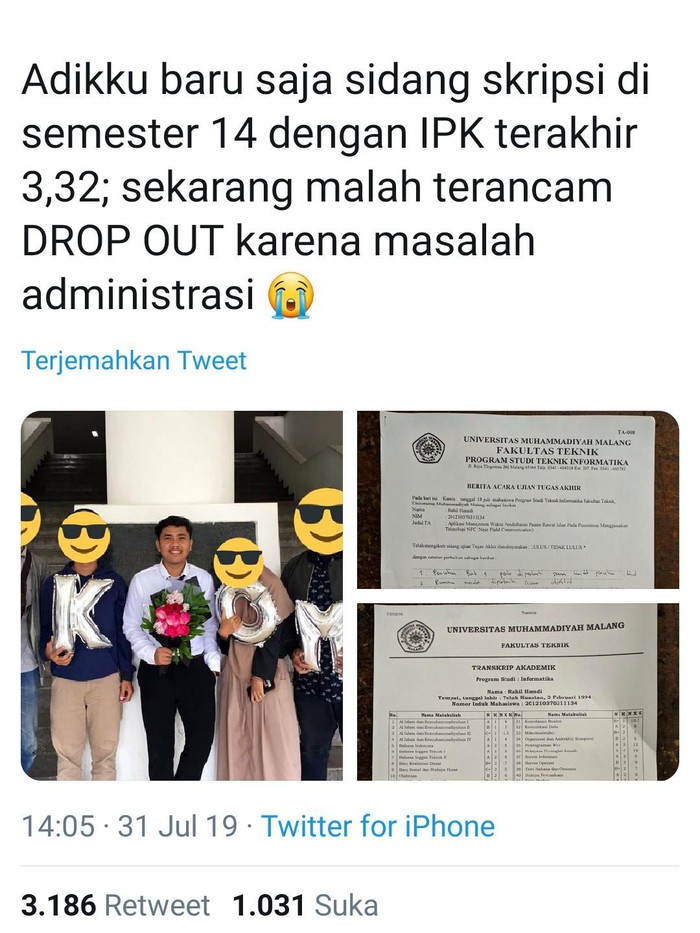
Task: Open the Transkrip Akademik document photo
Action: [x=518, y=692]
